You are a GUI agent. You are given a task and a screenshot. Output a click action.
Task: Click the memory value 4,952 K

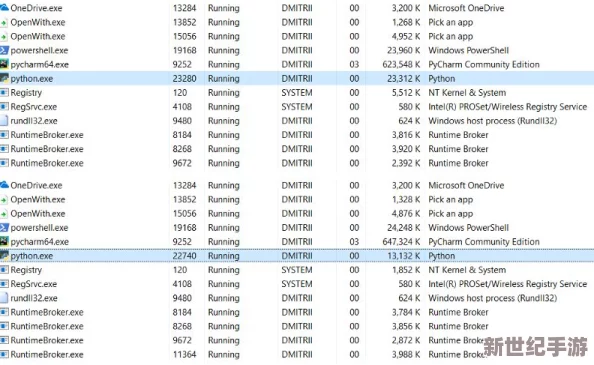click(x=406, y=36)
